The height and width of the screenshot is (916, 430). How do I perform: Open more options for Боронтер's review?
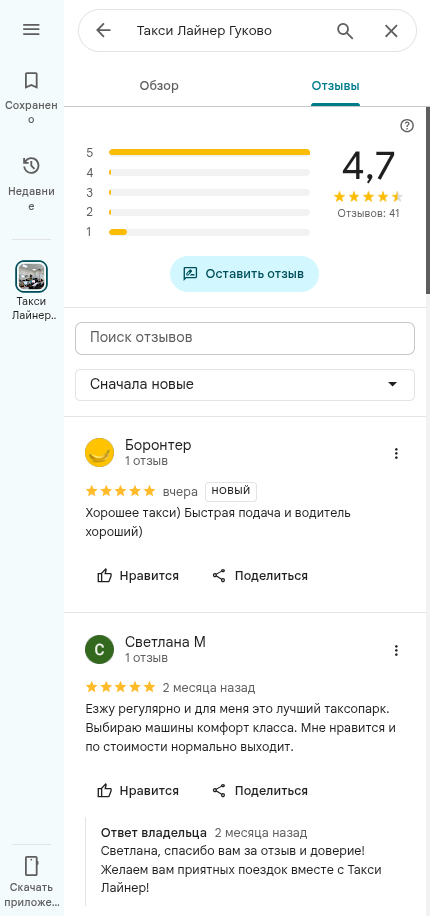coord(396,453)
